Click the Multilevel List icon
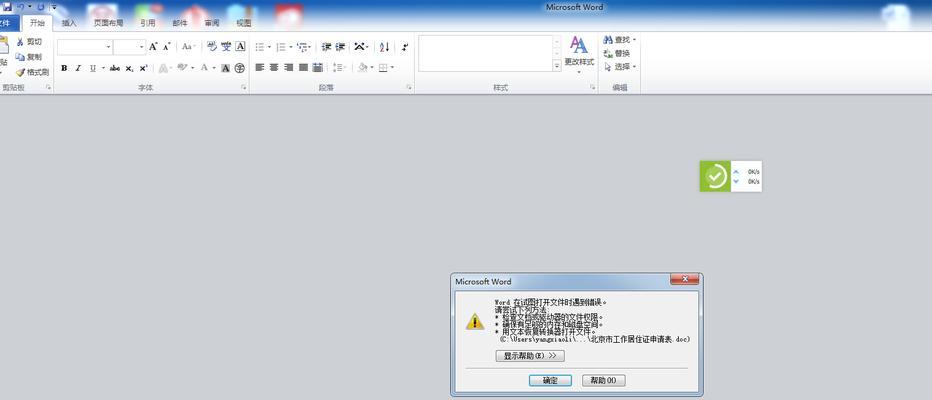The height and width of the screenshot is (400, 932). pos(304,46)
